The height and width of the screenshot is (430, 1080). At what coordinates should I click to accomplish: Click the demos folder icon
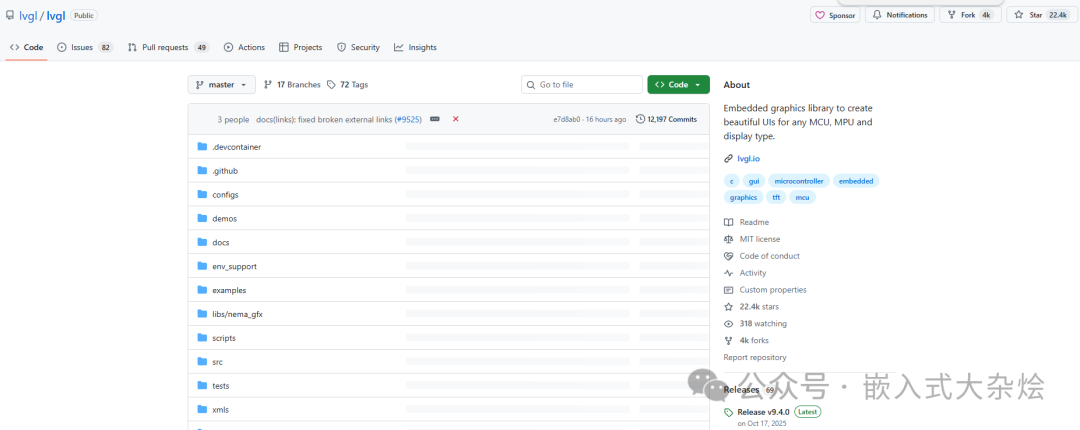click(x=202, y=218)
